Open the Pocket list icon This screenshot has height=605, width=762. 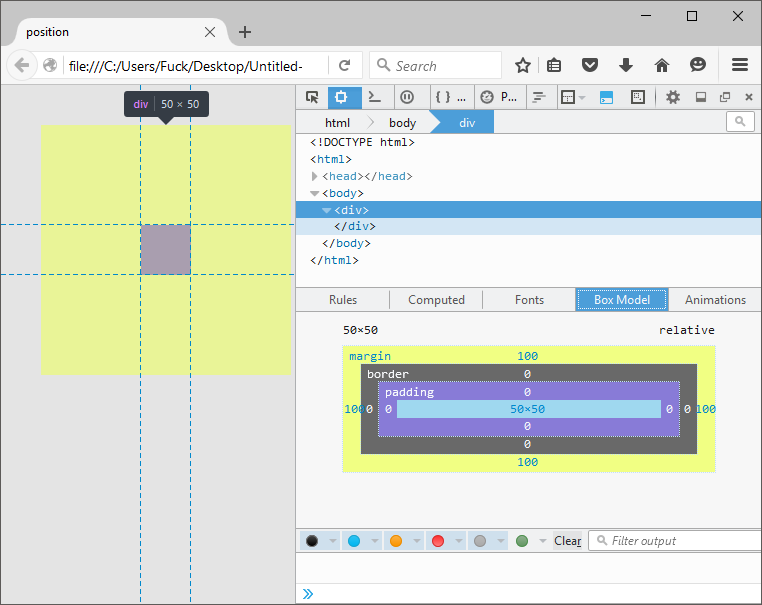590,65
